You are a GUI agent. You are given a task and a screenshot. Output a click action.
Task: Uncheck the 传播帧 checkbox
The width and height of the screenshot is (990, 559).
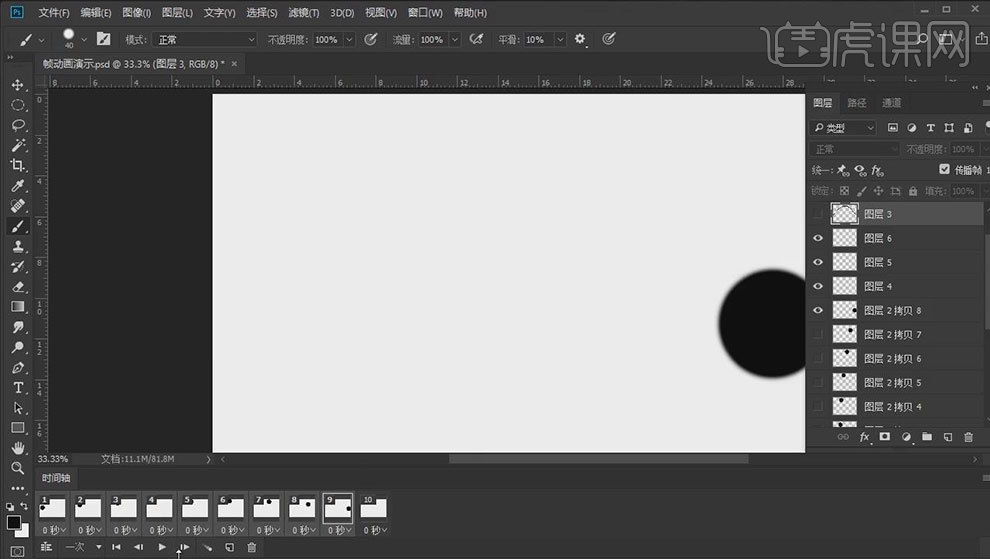(945, 169)
